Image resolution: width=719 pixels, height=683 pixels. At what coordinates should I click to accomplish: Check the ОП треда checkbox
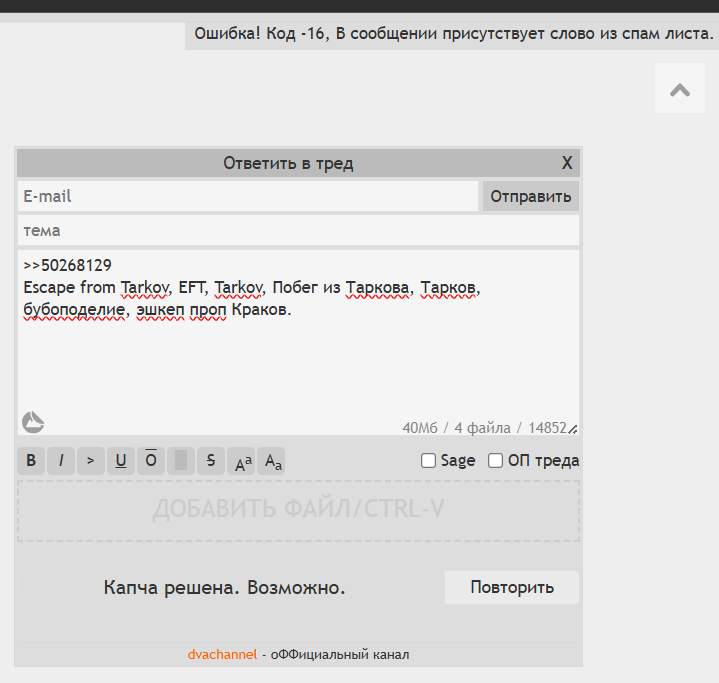[x=495, y=461]
